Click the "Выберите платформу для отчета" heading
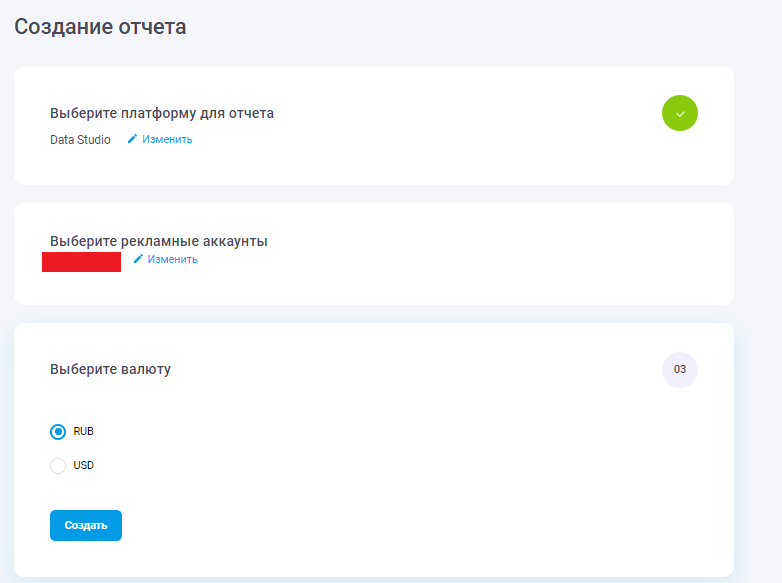This screenshot has width=782, height=583. tap(162, 113)
